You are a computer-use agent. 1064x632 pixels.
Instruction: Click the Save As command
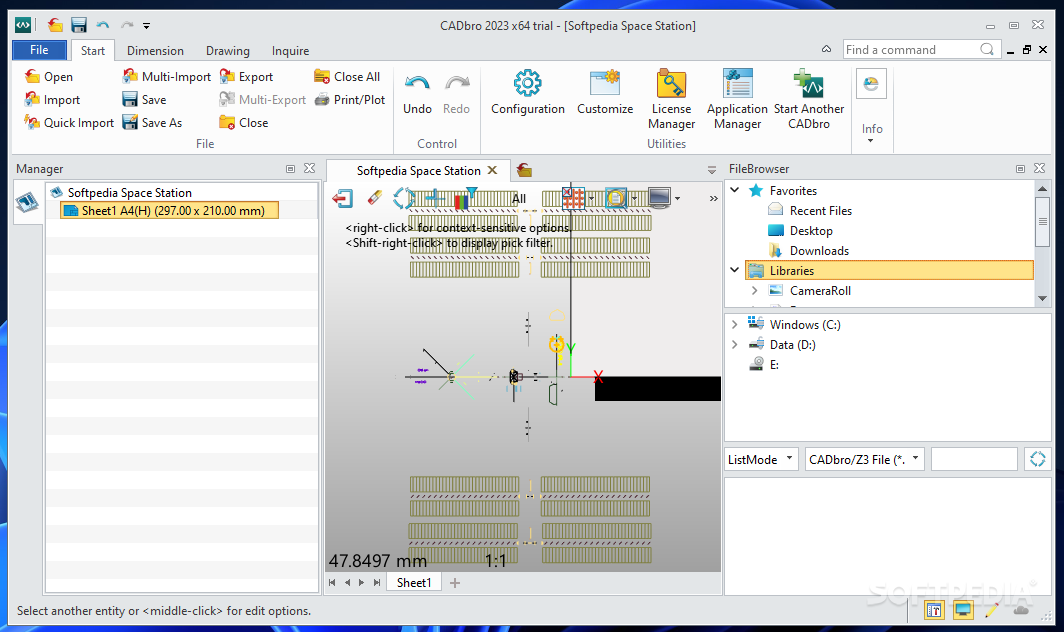click(x=152, y=123)
